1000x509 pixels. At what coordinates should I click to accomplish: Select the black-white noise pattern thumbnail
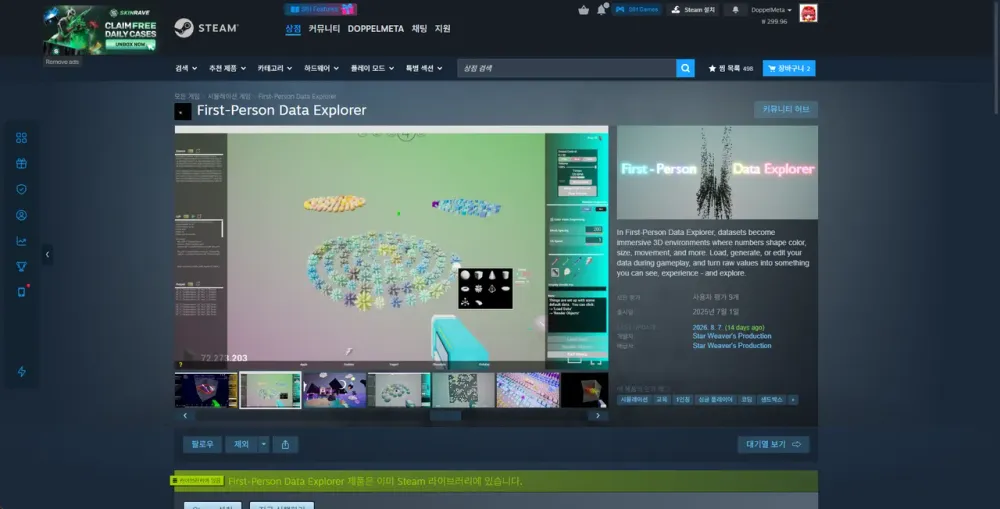pyautogui.click(x=463, y=390)
